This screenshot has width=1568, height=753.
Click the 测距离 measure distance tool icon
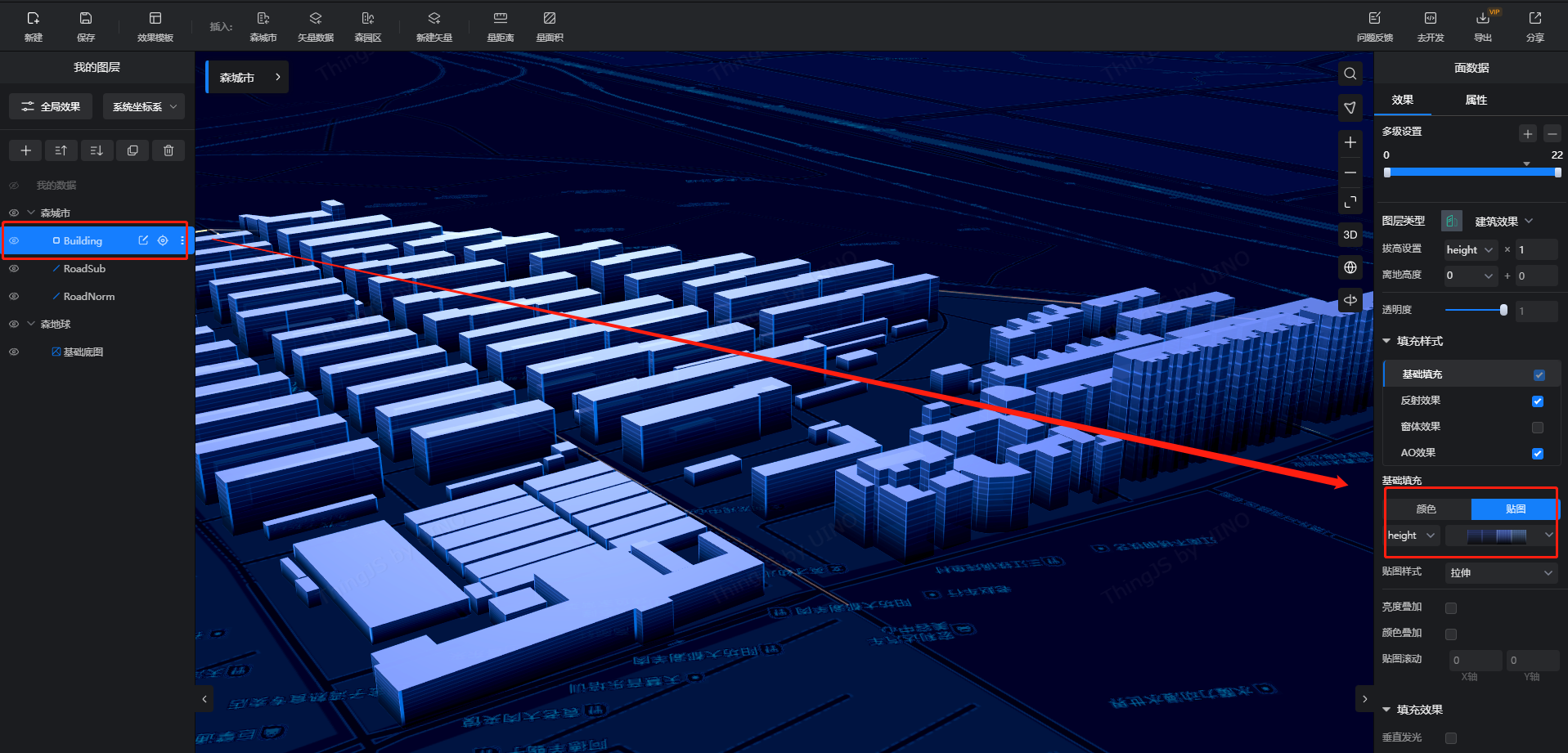500,19
